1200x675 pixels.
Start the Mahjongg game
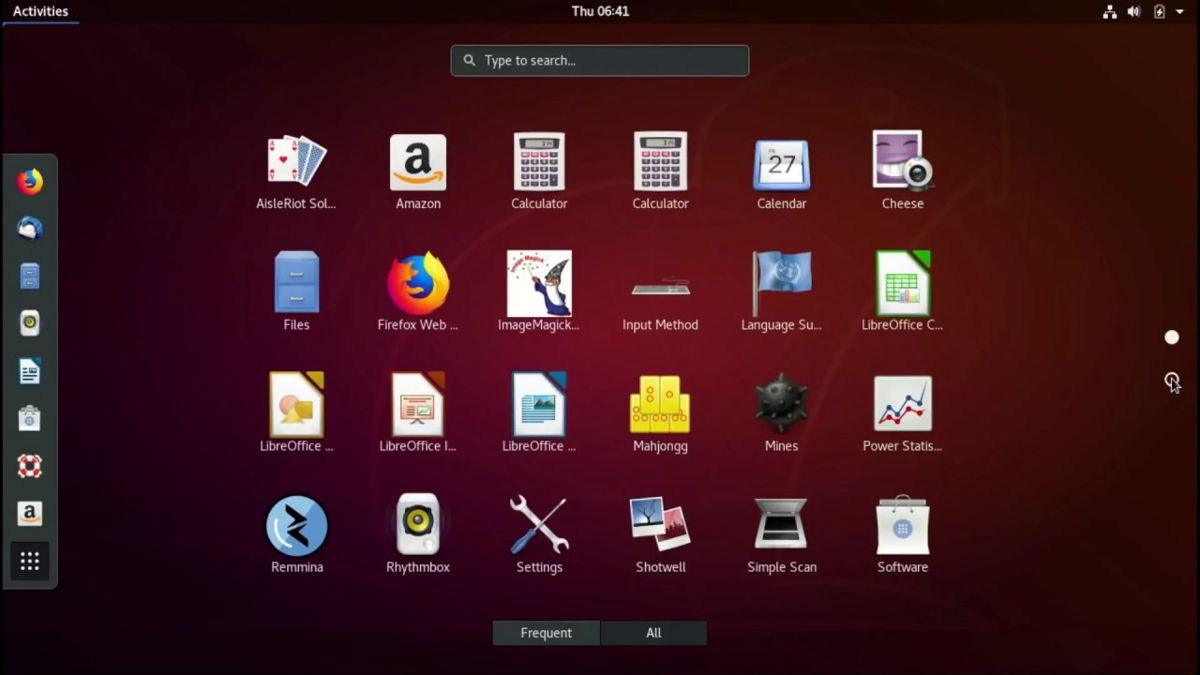click(x=660, y=407)
